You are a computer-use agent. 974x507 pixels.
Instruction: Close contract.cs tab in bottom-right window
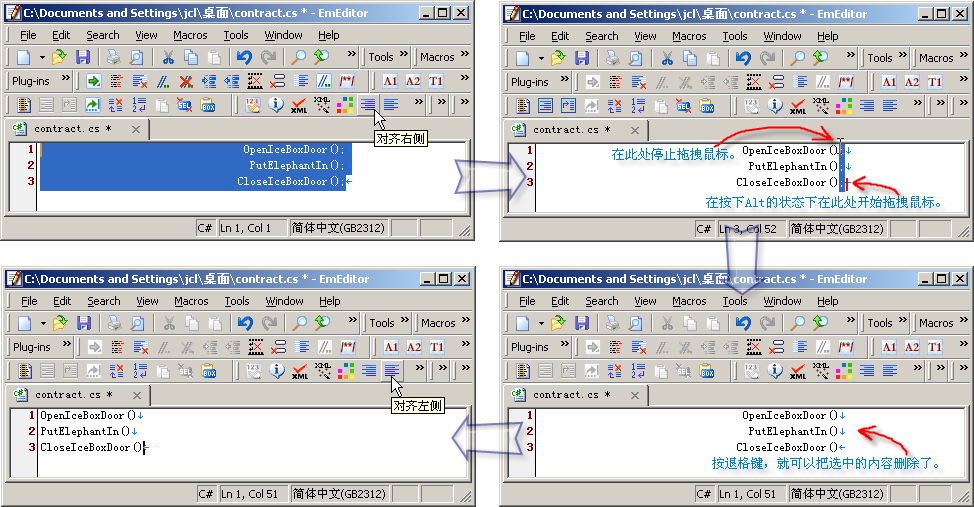tap(635, 395)
